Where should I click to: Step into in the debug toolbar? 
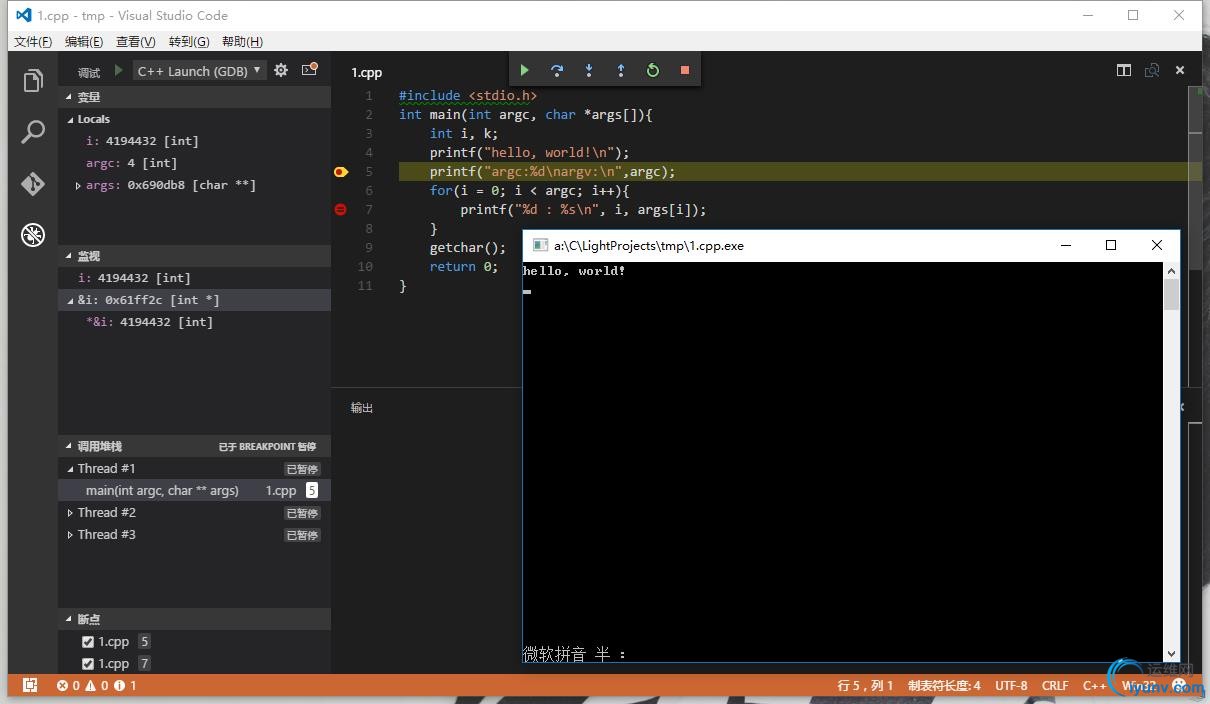pos(588,70)
